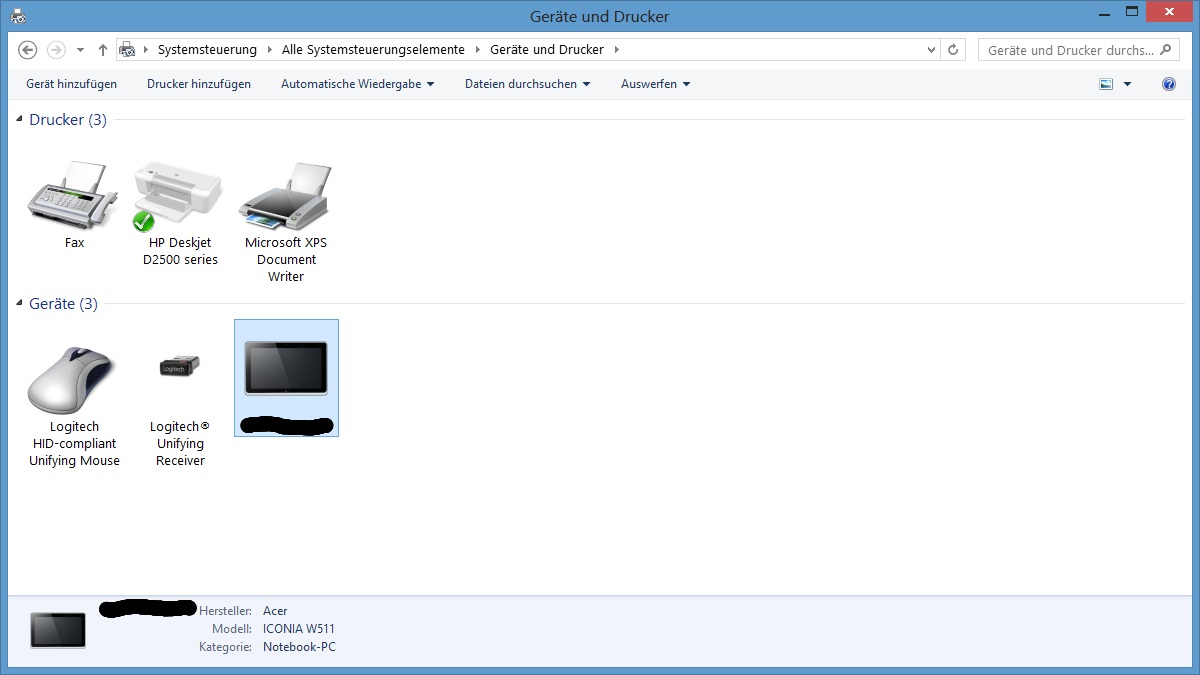Open the Auswerfen dropdown menu
Viewport: 1200px width, 675px height.
click(656, 84)
